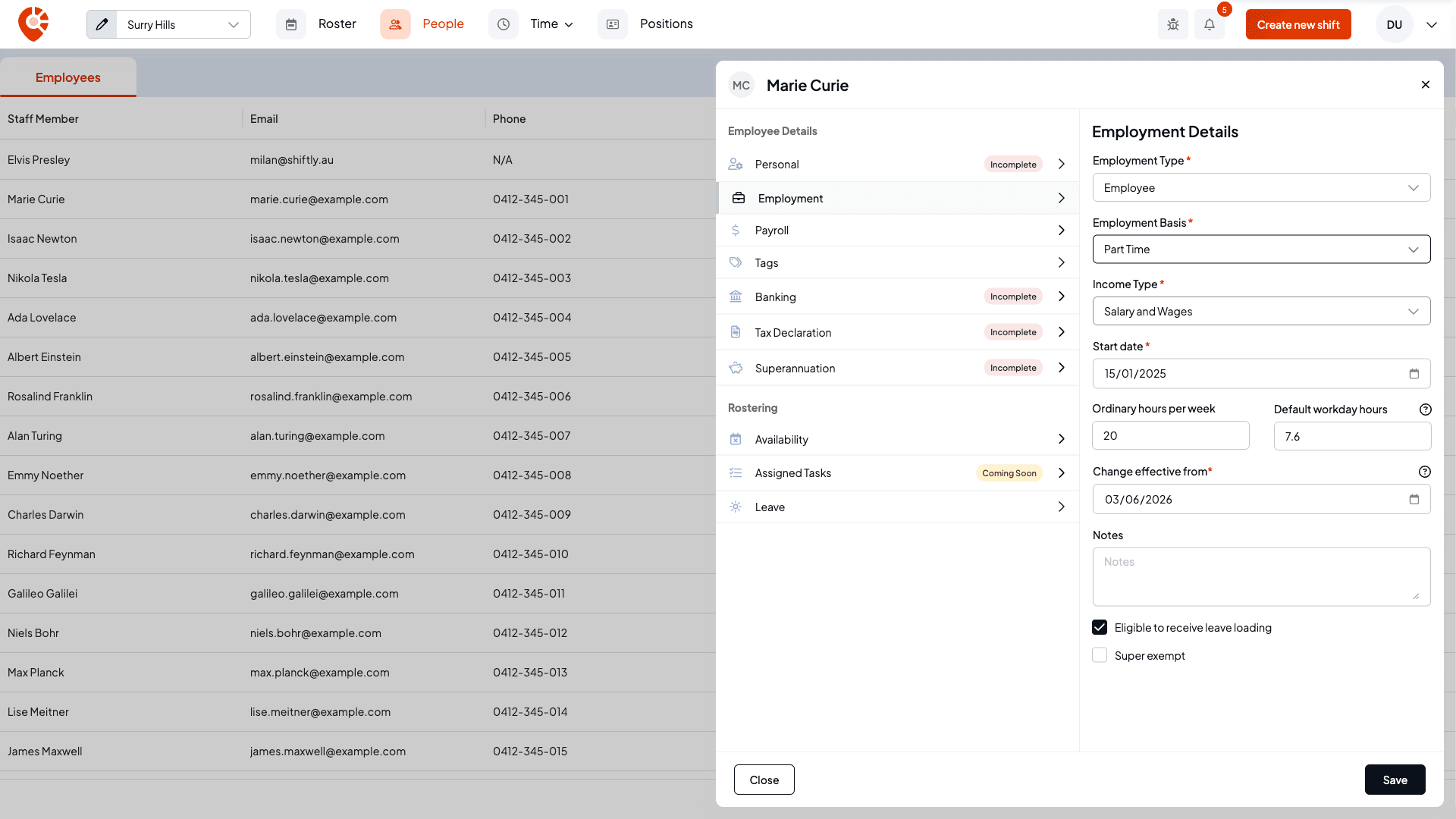Open the People menu item
The height and width of the screenshot is (819, 1456).
[443, 24]
